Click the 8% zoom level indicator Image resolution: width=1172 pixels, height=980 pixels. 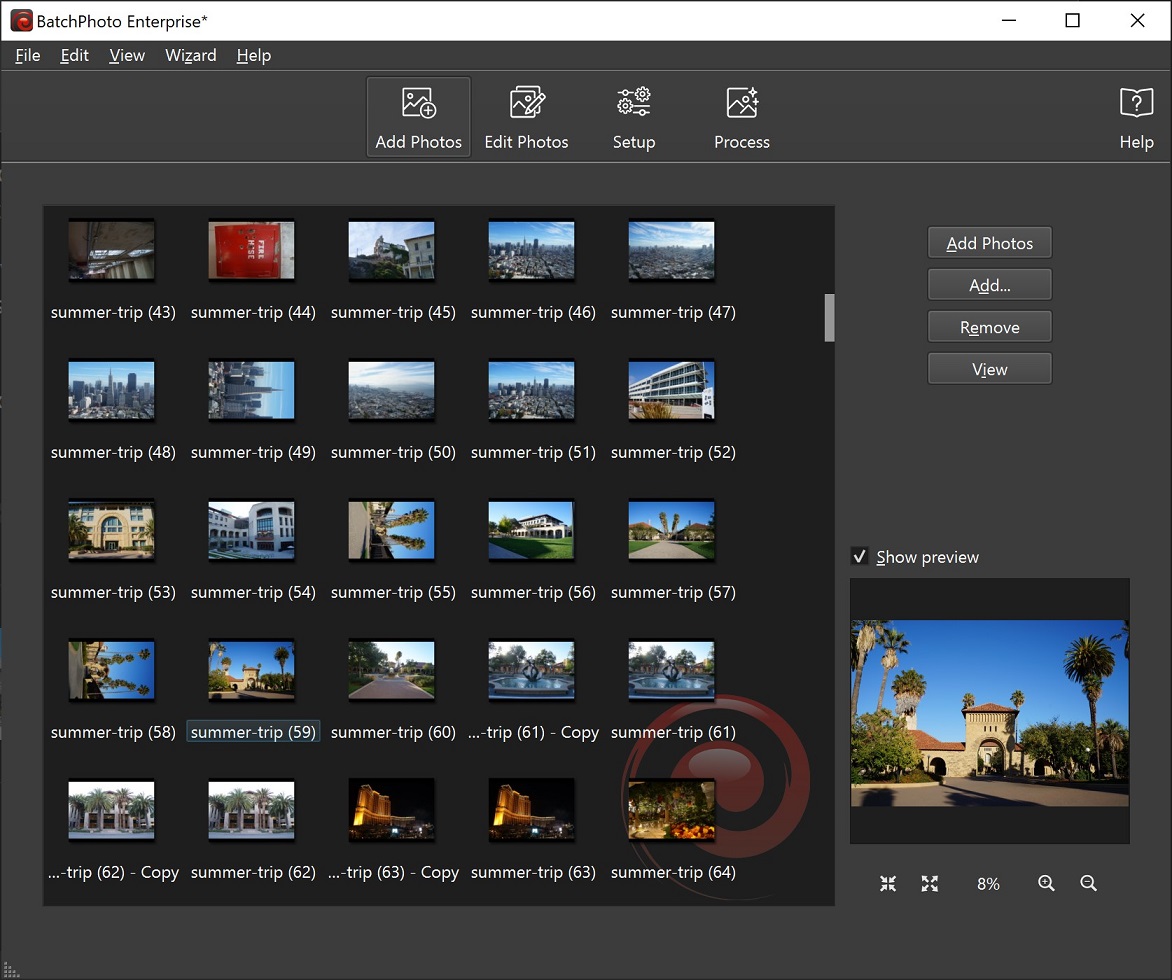pos(988,883)
